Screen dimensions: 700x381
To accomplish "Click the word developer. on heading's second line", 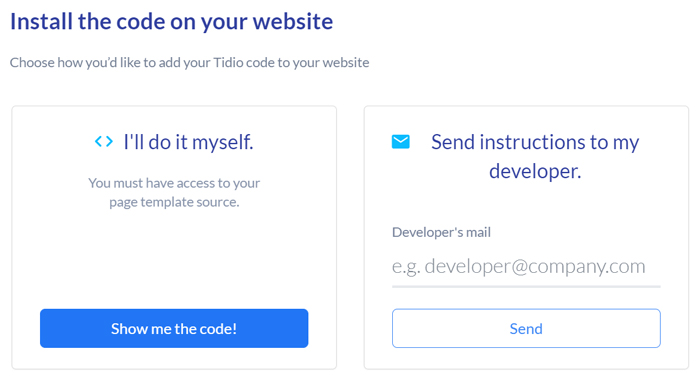I will (535, 171).
